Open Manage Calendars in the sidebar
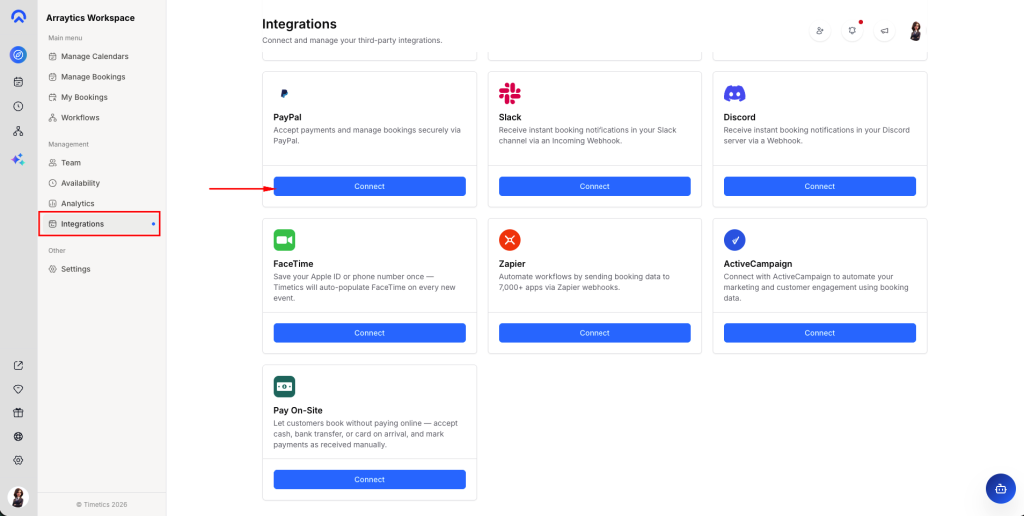 point(94,56)
